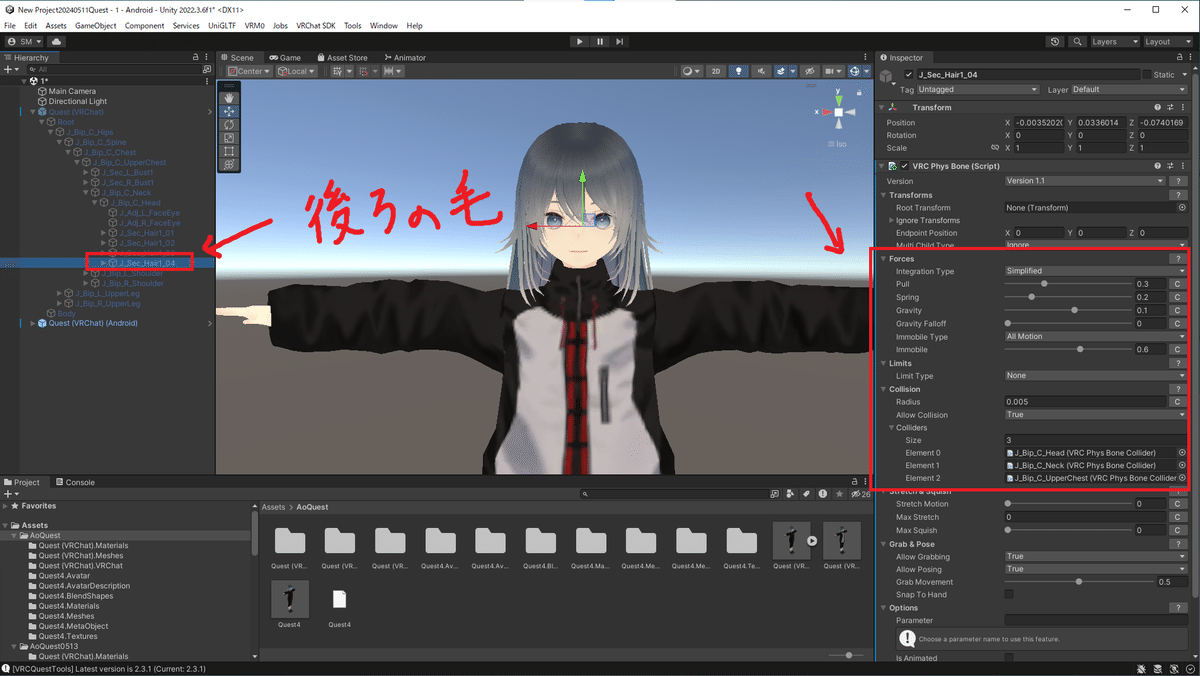Click help button for Forces section
Image resolution: width=1200 pixels, height=676 pixels.
tap(1178, 259)
